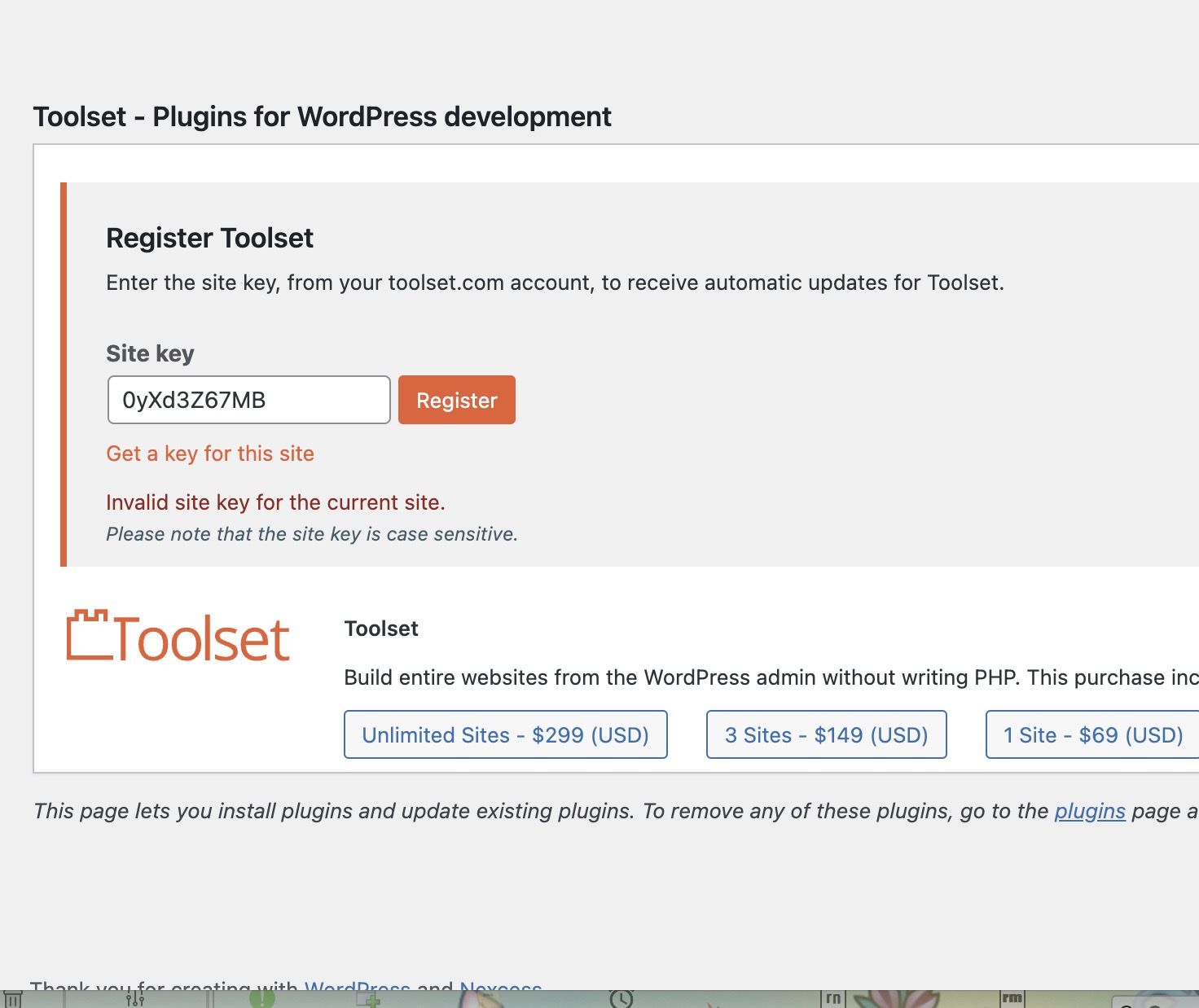Click the columns icon at bottom-left corner

pyautogui.click(x=13, y=999)
